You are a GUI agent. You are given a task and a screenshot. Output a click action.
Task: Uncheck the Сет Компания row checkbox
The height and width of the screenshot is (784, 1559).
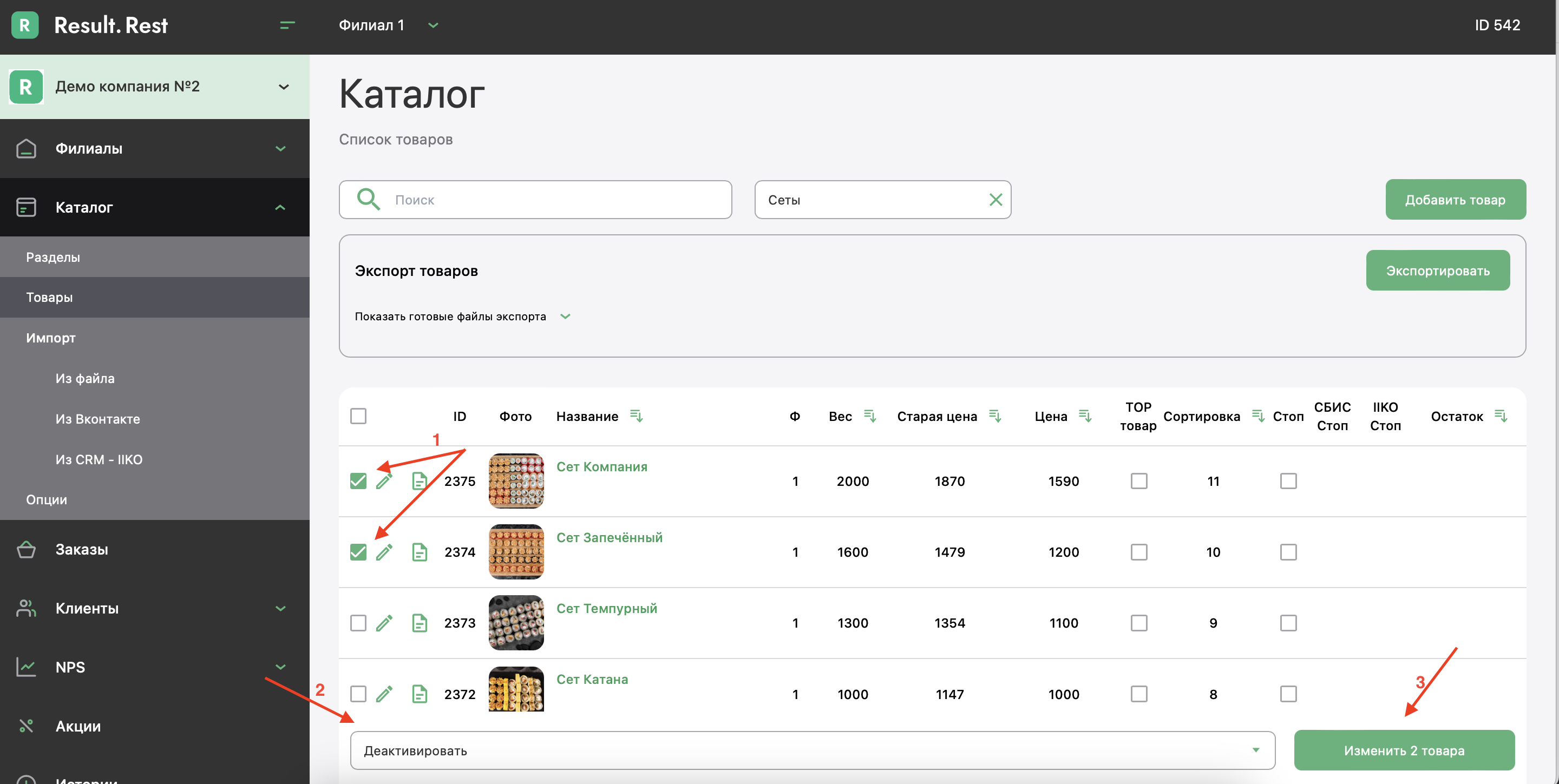tap(358, 482)
